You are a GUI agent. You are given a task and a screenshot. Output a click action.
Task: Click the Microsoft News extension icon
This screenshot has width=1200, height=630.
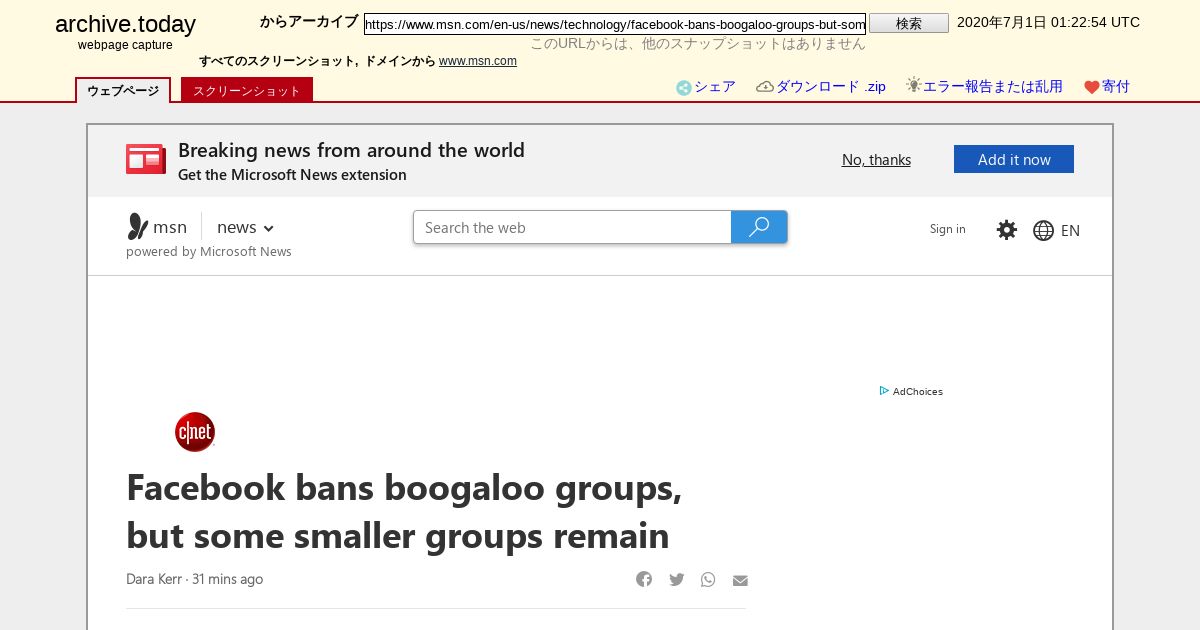tap(146, 160)
